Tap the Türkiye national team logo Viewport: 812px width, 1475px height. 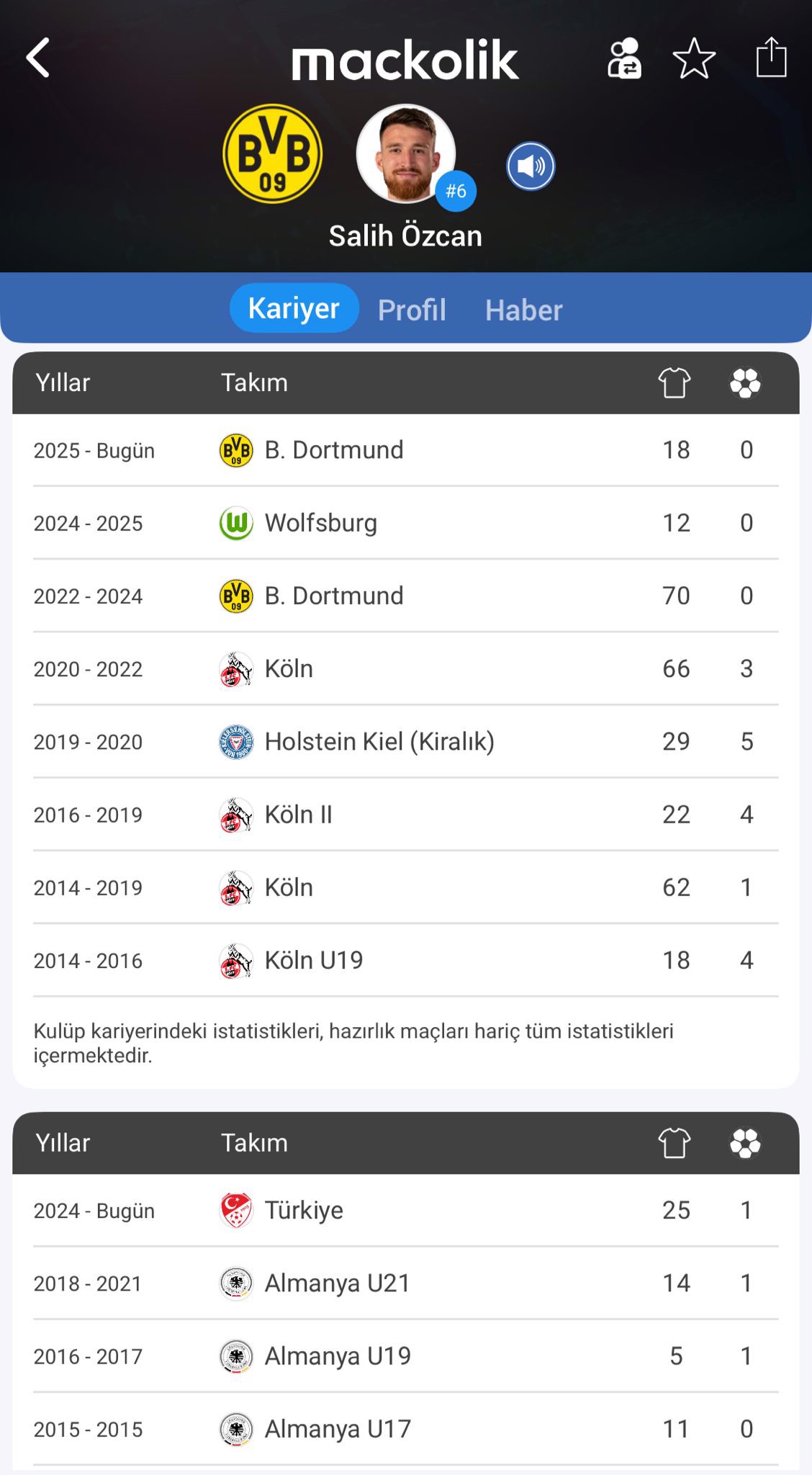(x=236, y=1210)
